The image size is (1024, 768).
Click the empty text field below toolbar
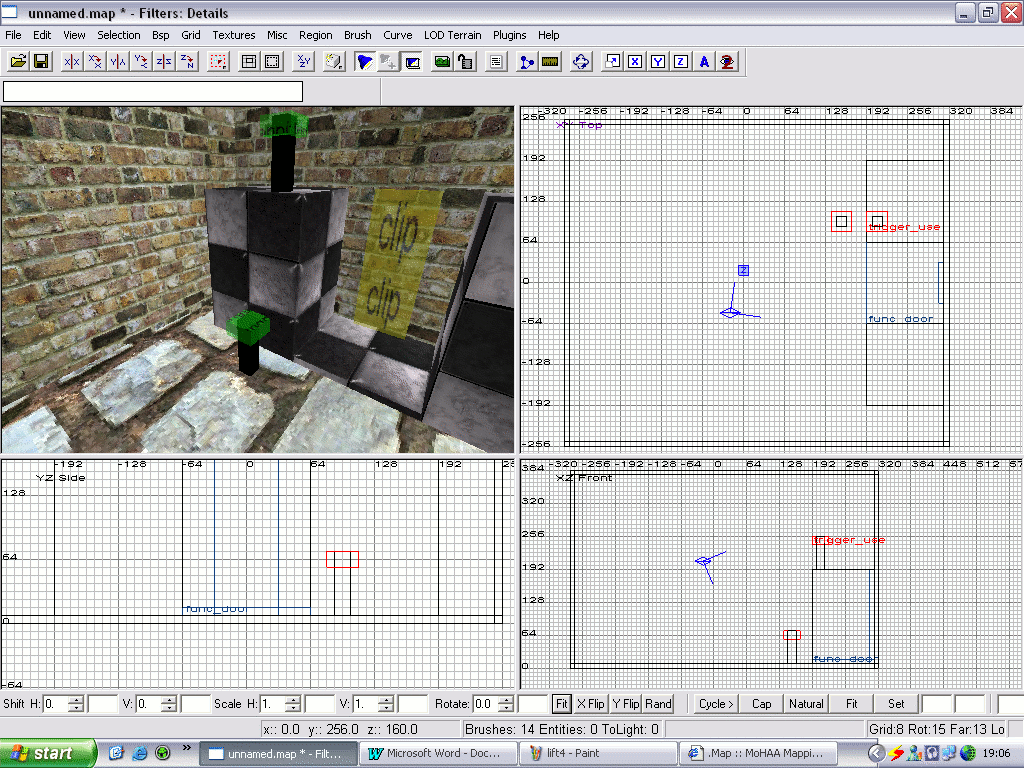[x=153, y=91]
